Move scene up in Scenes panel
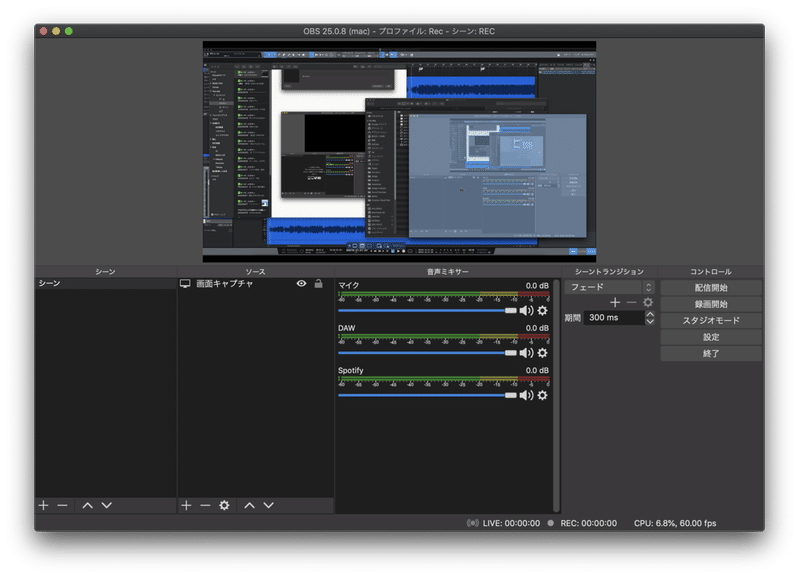Image resolution: width=800 pixels, height=578 pixels. point(88,505)
